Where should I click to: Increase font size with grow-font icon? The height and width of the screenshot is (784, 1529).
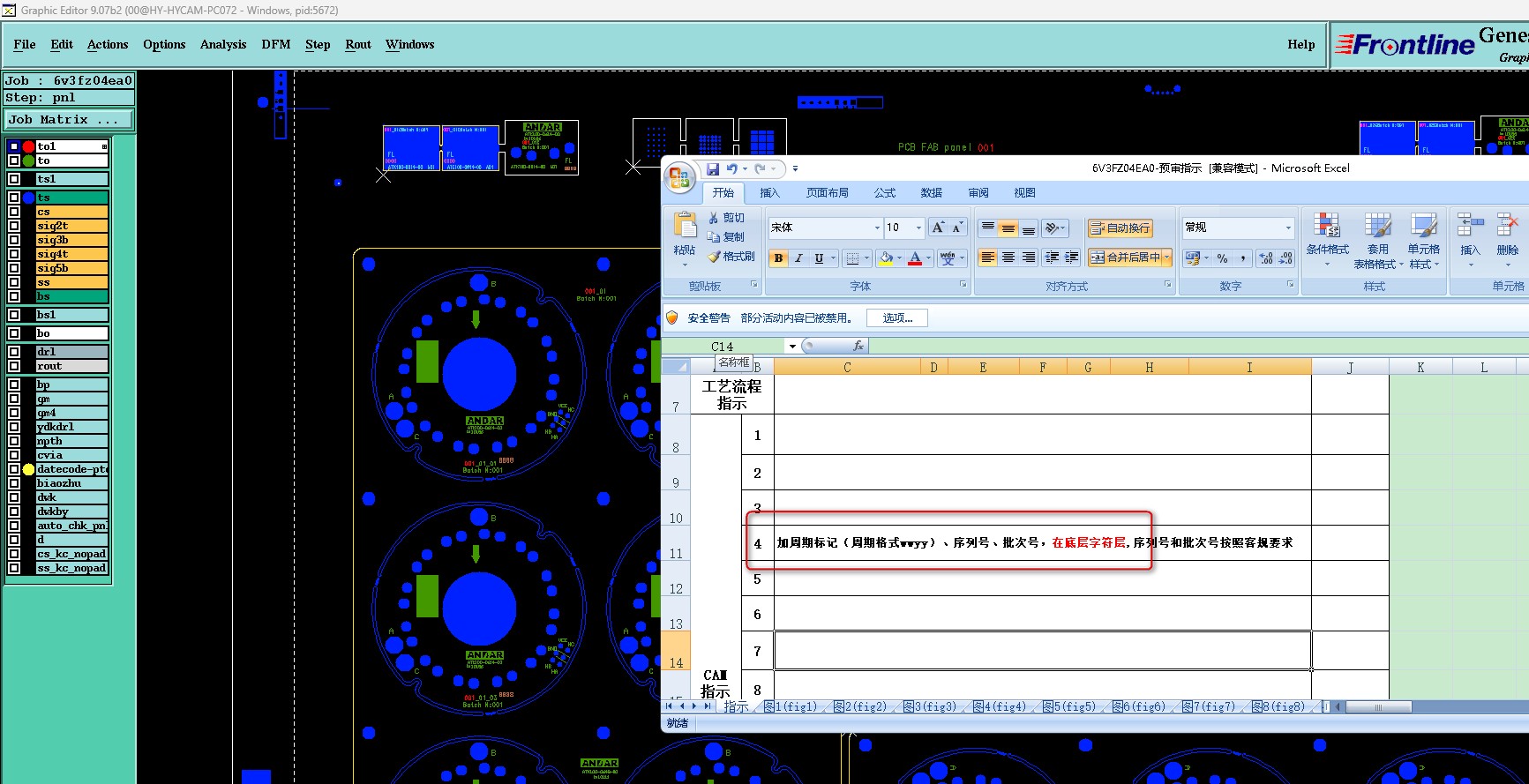tap(938, 228)
